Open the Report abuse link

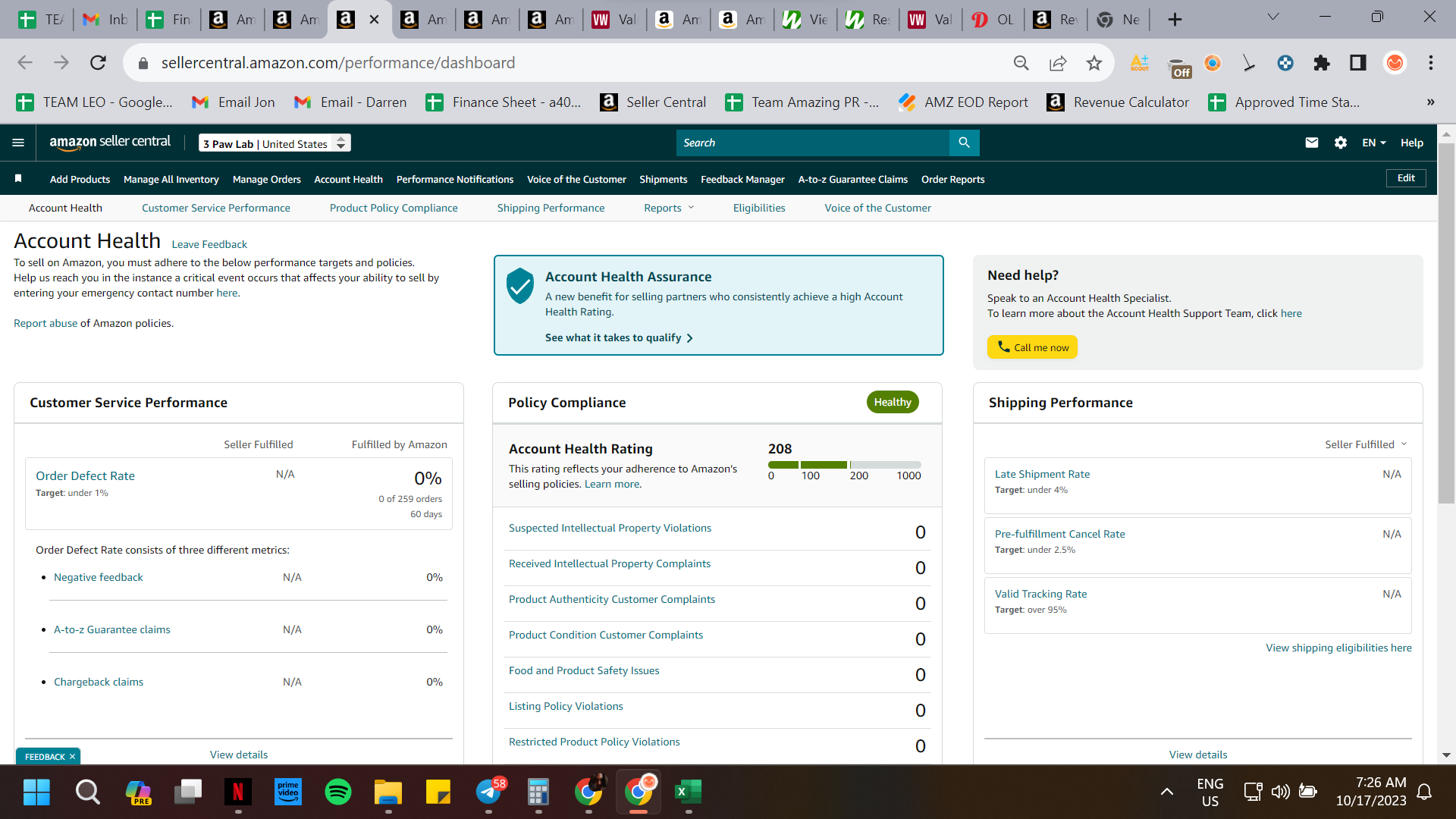[x=45, y=323]
